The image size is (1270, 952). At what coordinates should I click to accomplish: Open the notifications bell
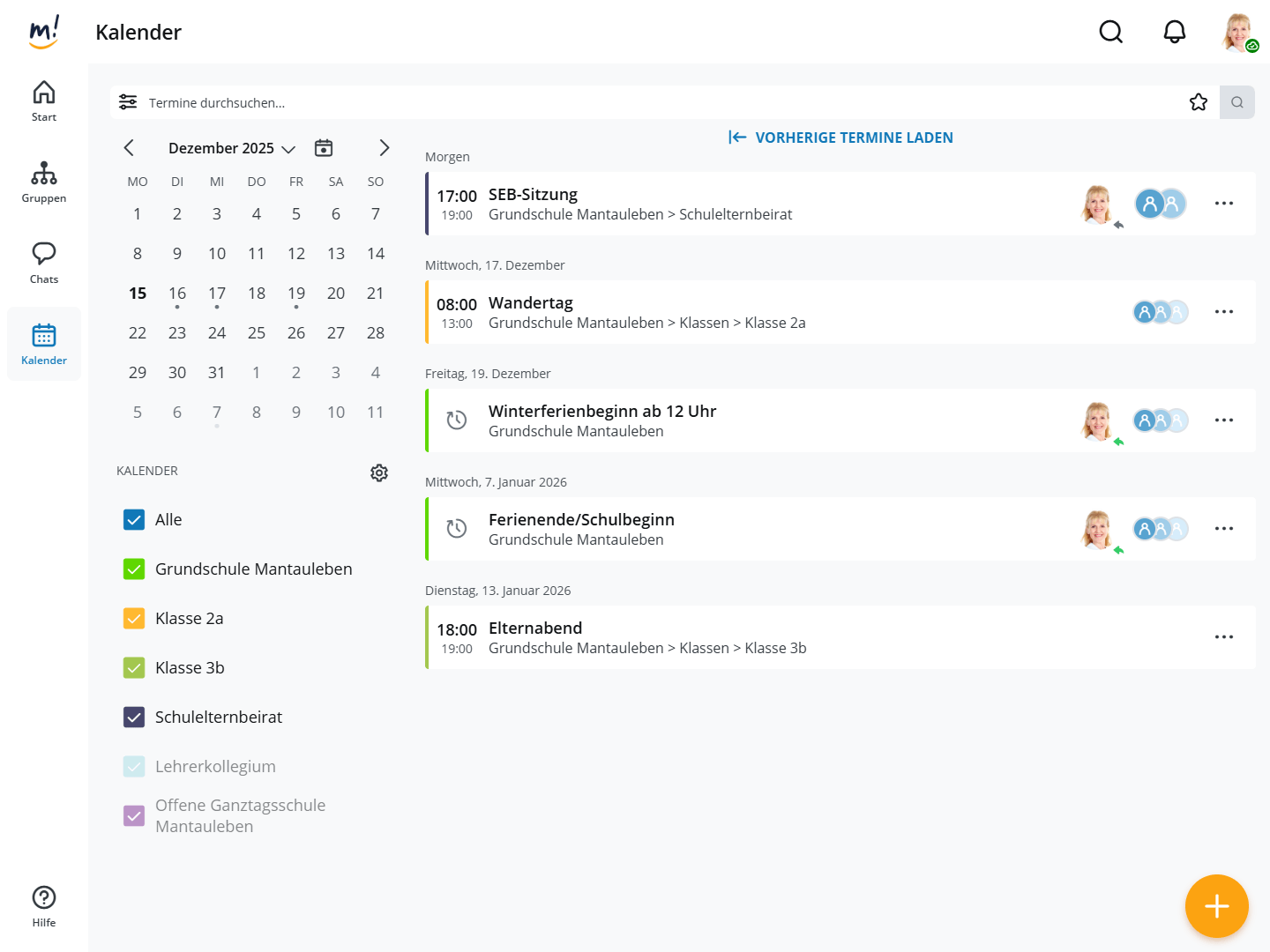(1174, 33)
